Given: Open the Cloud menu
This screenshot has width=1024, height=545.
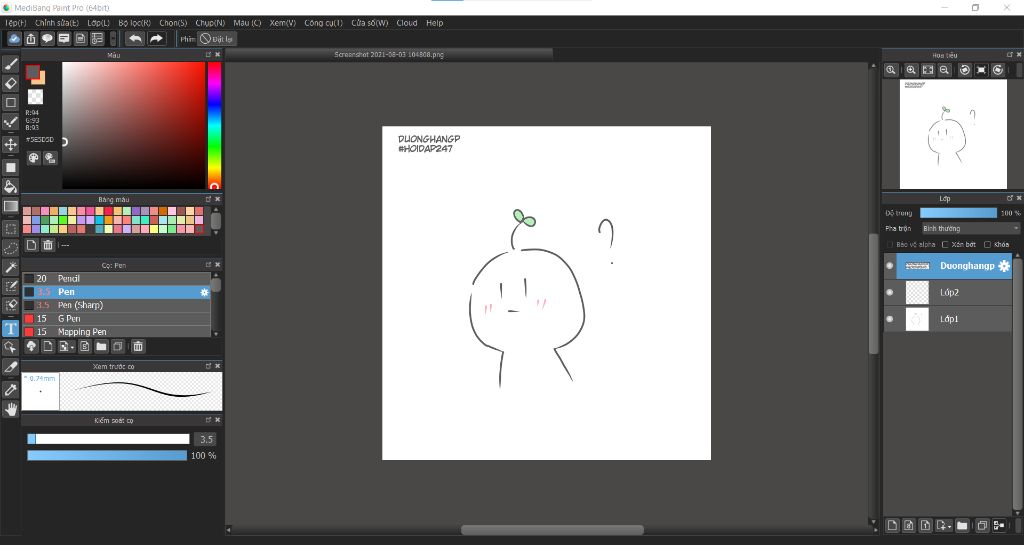Looking at the screenshot, I should coord(407,23).
